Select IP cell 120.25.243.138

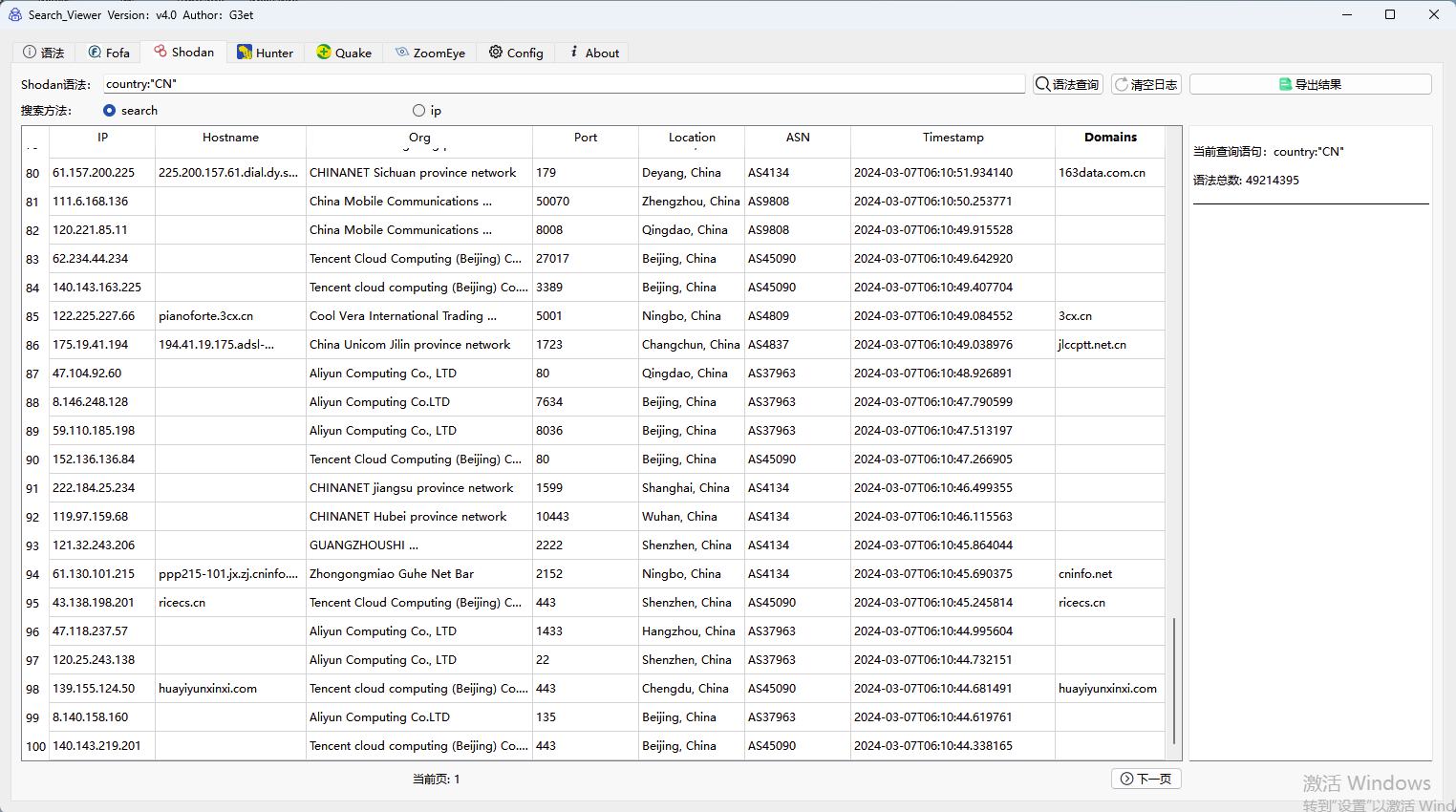tap(102, 660)
